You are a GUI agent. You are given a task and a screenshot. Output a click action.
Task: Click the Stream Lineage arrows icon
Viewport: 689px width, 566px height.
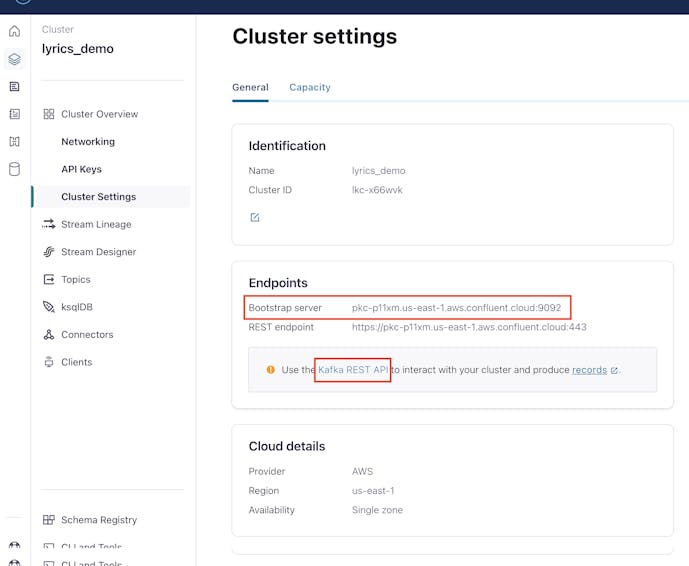(49, 224)
